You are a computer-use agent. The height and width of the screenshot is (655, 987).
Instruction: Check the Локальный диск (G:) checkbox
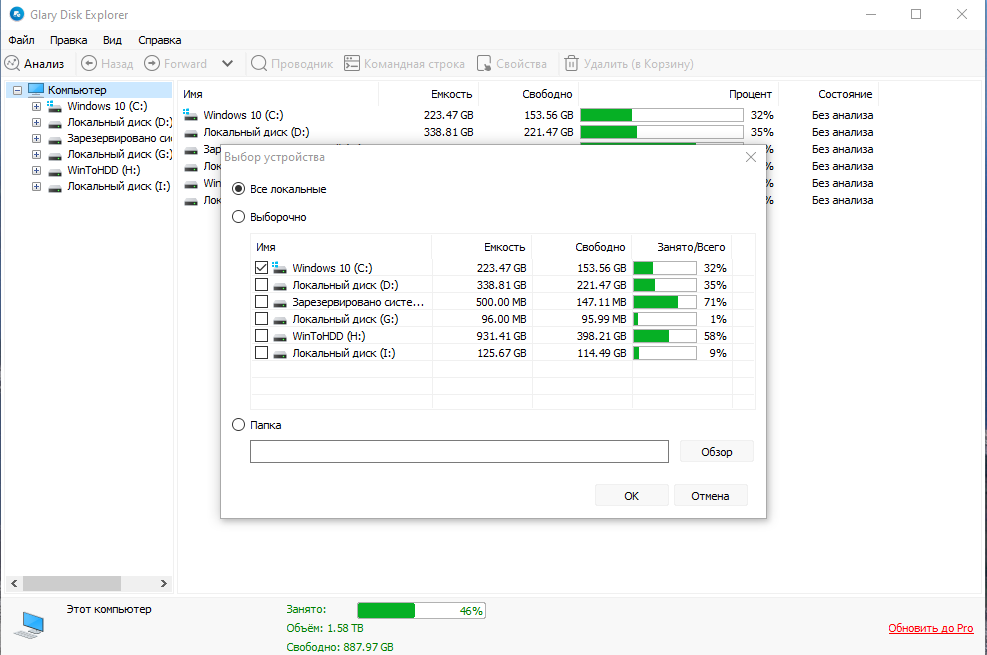coord(261,318)
